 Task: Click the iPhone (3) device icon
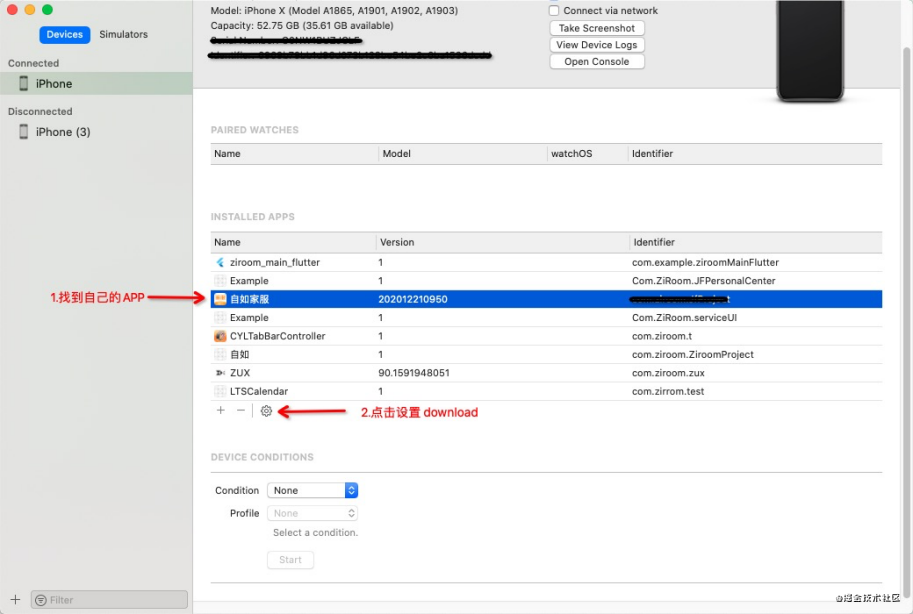pyautogui.click(x=23, y=132)
